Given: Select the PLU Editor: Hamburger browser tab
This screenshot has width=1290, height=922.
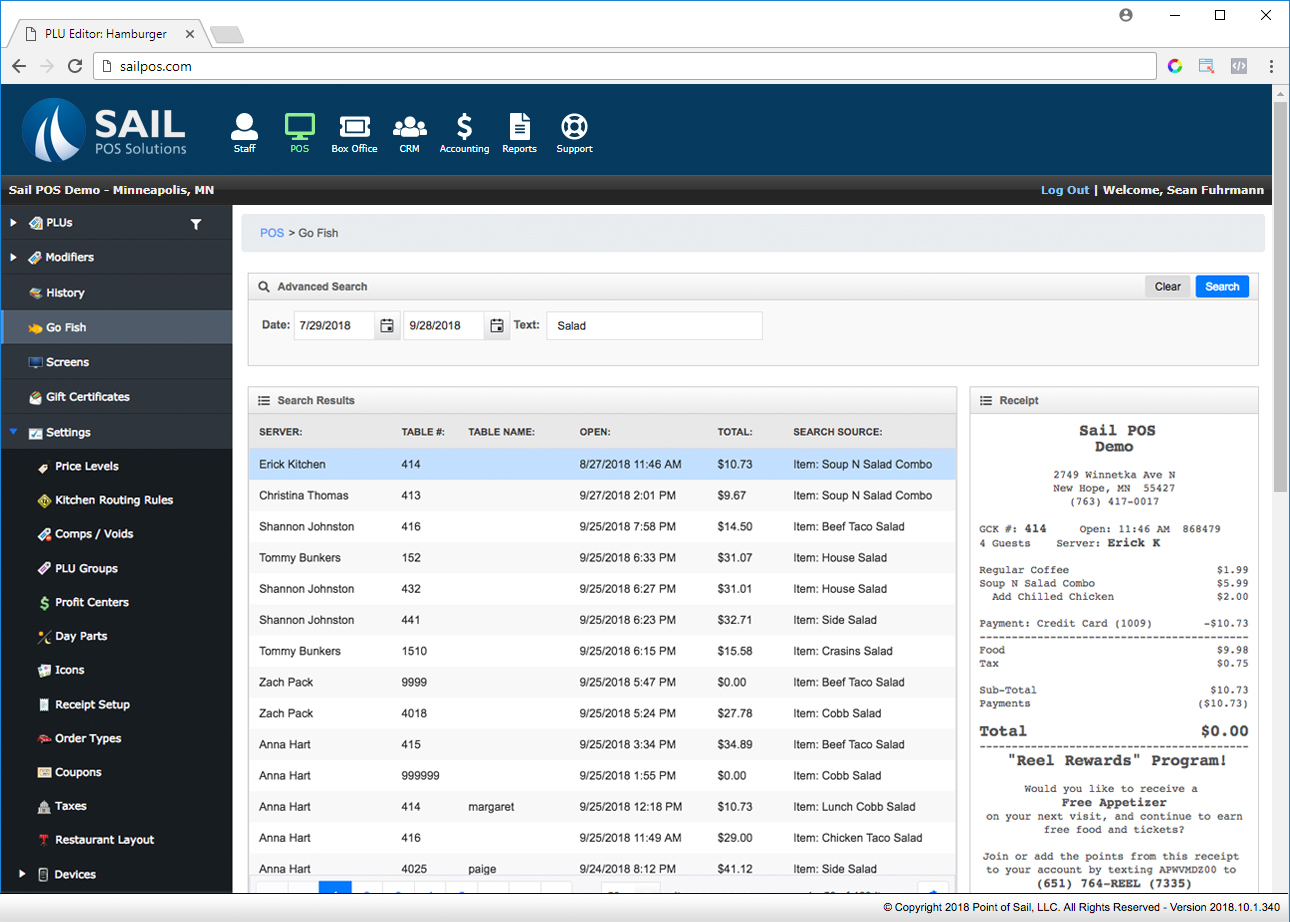Looking at the screenshot, I should [108, 34].
